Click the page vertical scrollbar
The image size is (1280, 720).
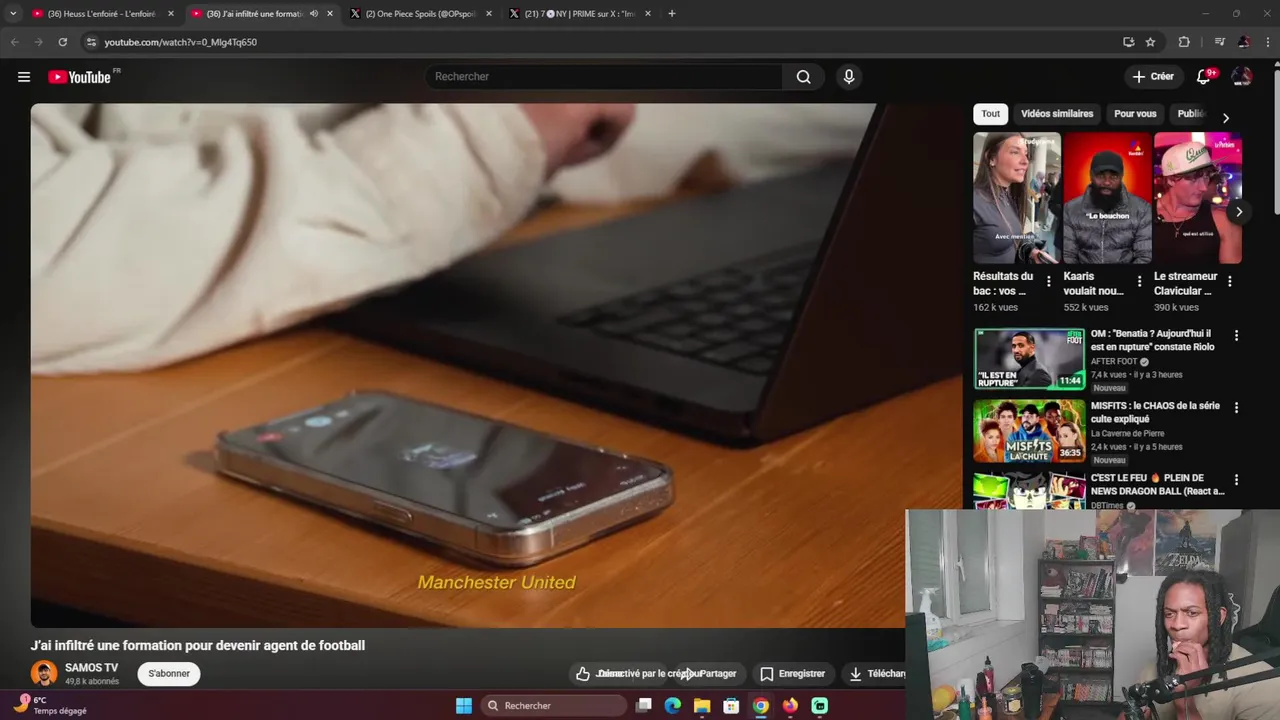click(1275, 140)
